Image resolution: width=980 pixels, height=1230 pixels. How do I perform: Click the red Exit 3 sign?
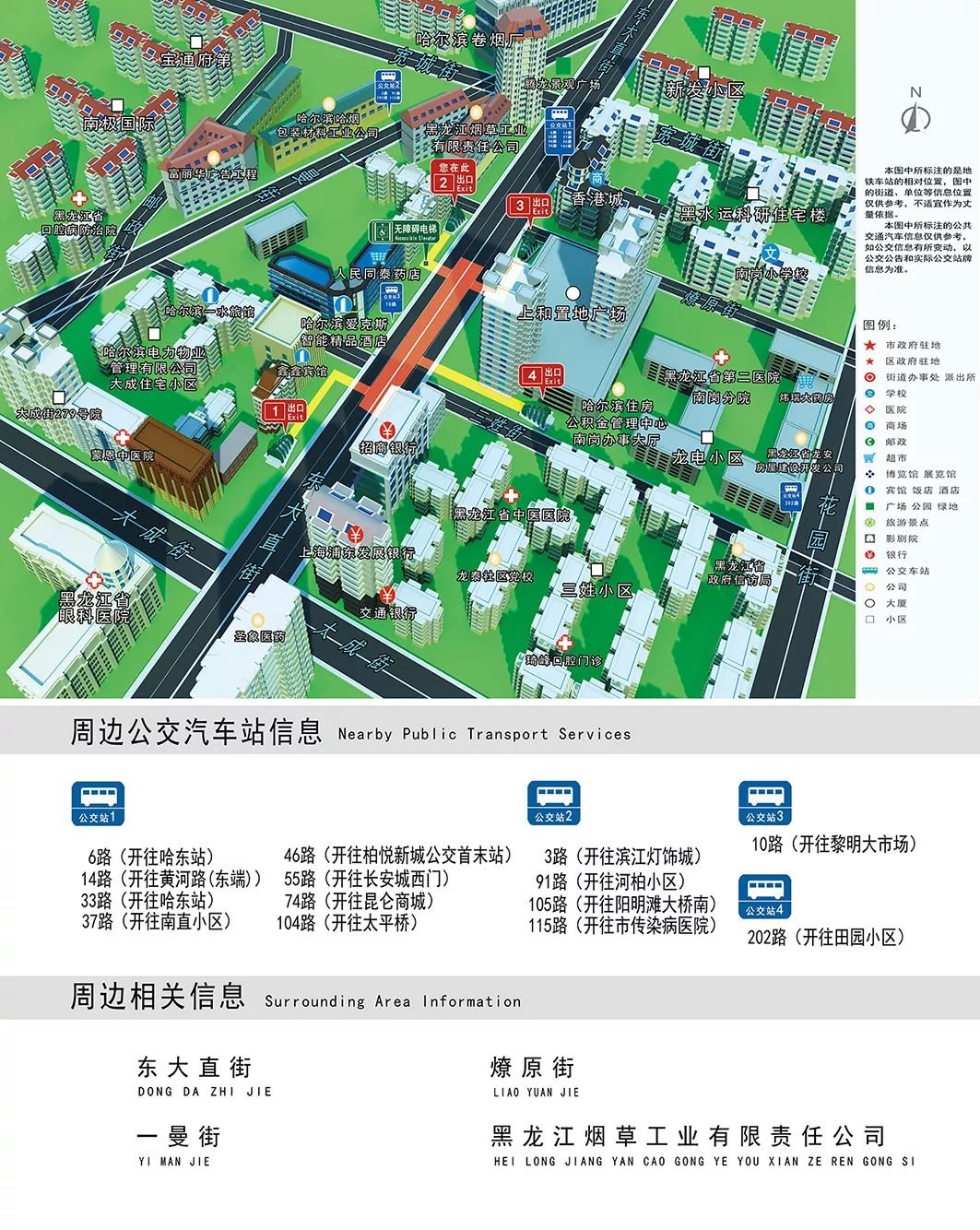(x=531, y=205)
